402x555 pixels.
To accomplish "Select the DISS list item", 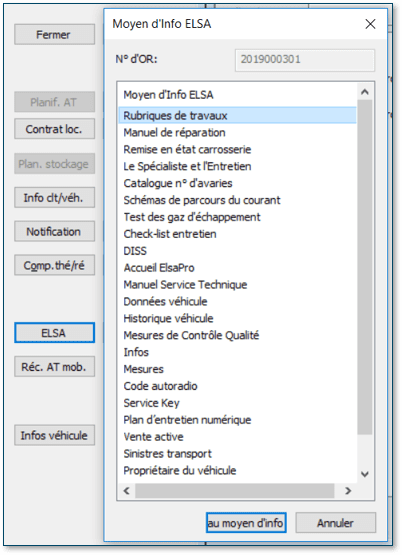I will point(135,251).
